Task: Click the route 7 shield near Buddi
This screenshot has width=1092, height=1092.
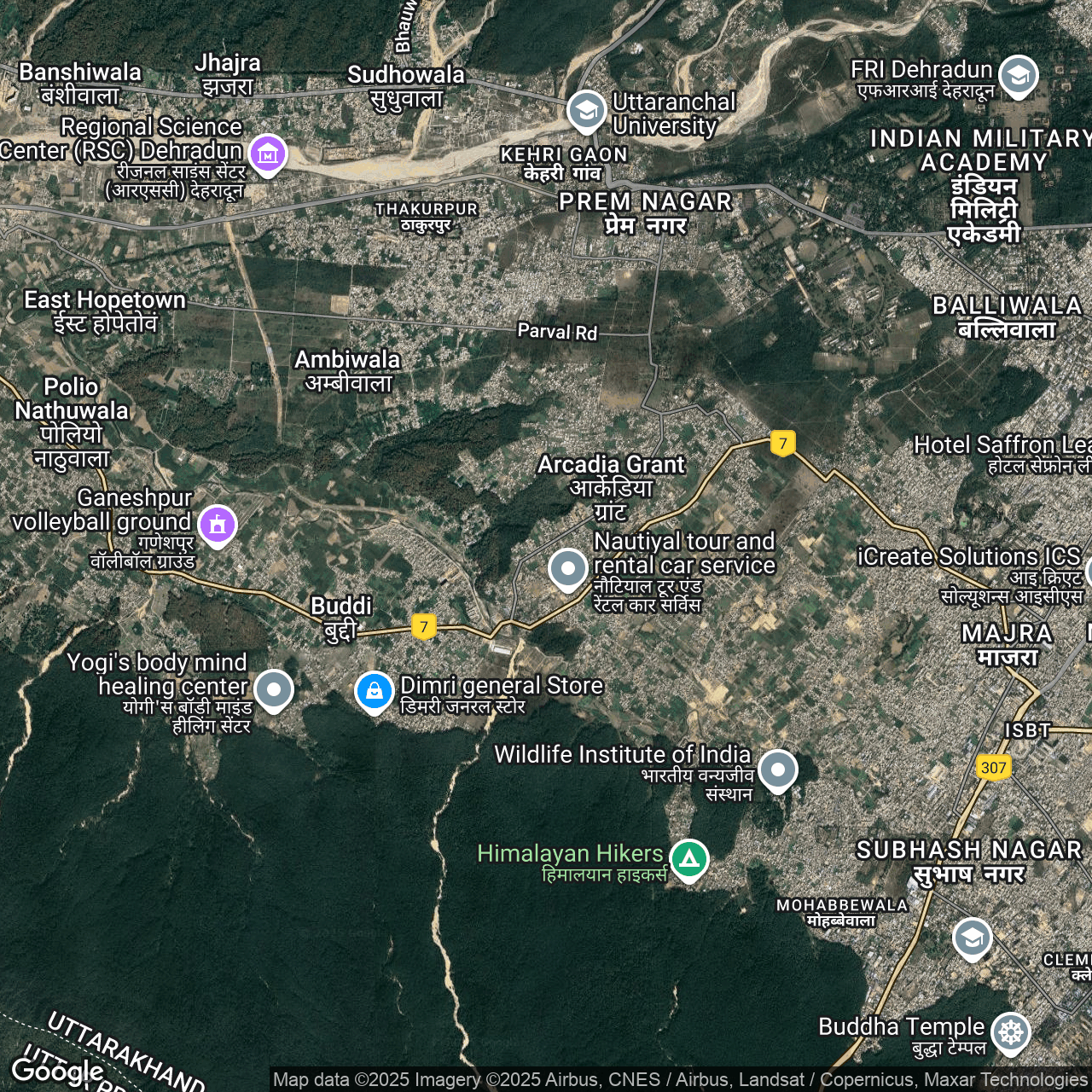Action: 424,626
